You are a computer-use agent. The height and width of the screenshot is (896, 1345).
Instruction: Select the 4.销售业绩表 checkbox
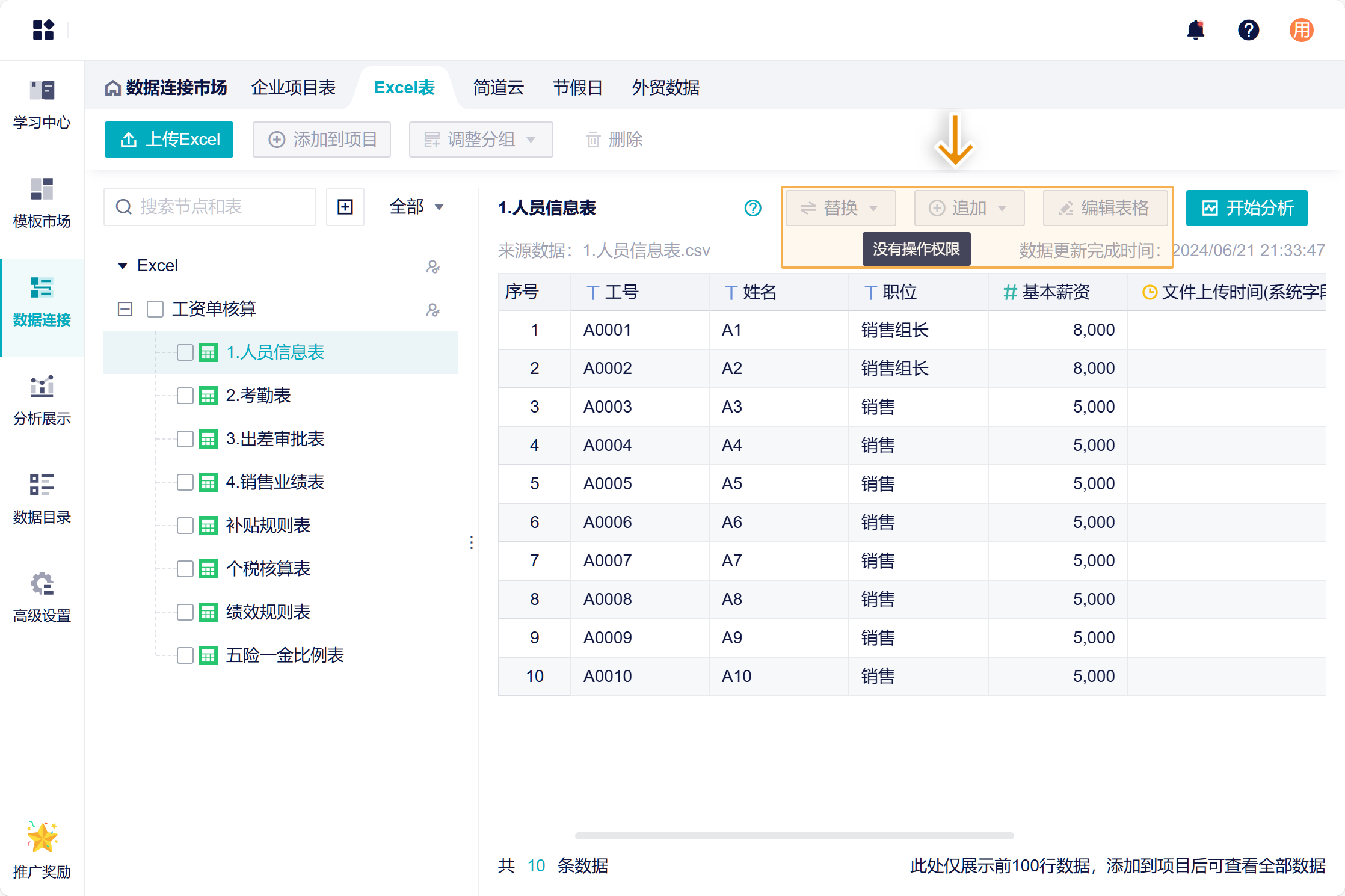(x=185, y=482)
